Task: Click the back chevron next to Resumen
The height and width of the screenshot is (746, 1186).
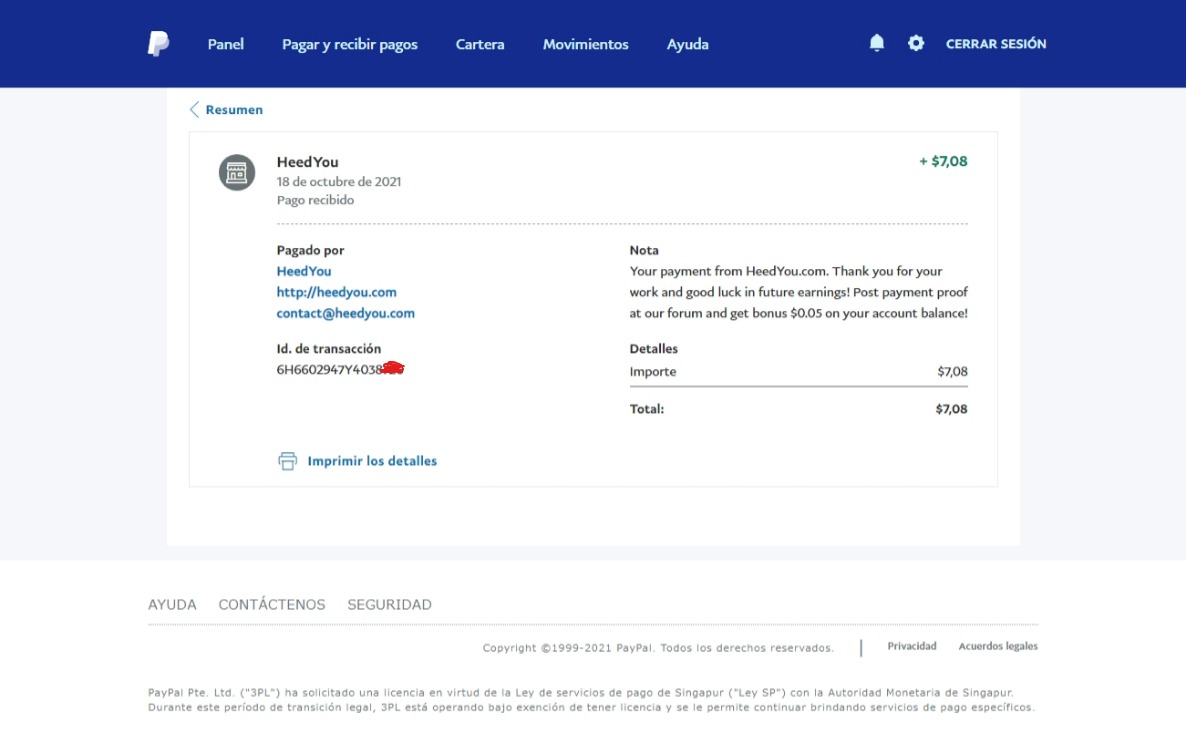Action: 194,110
